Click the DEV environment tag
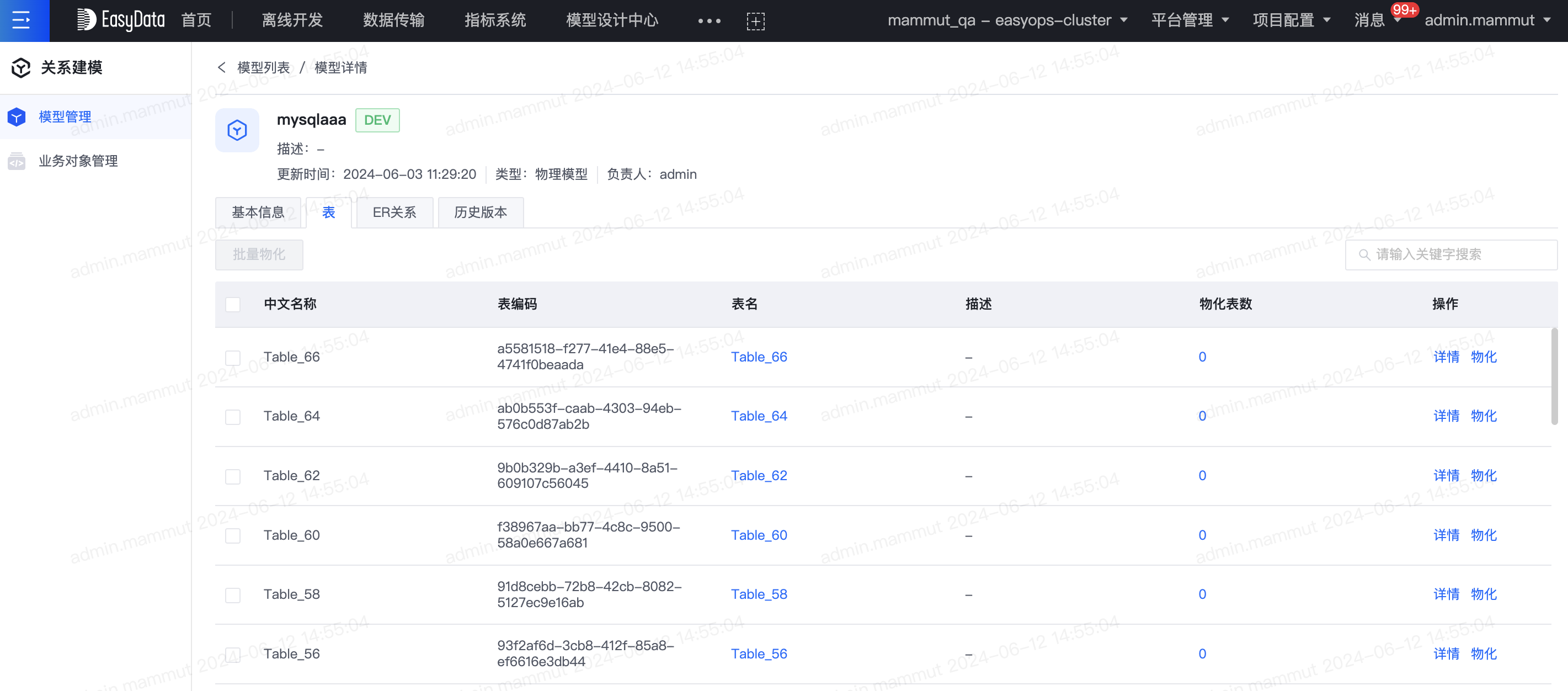 tap(377, 120)
